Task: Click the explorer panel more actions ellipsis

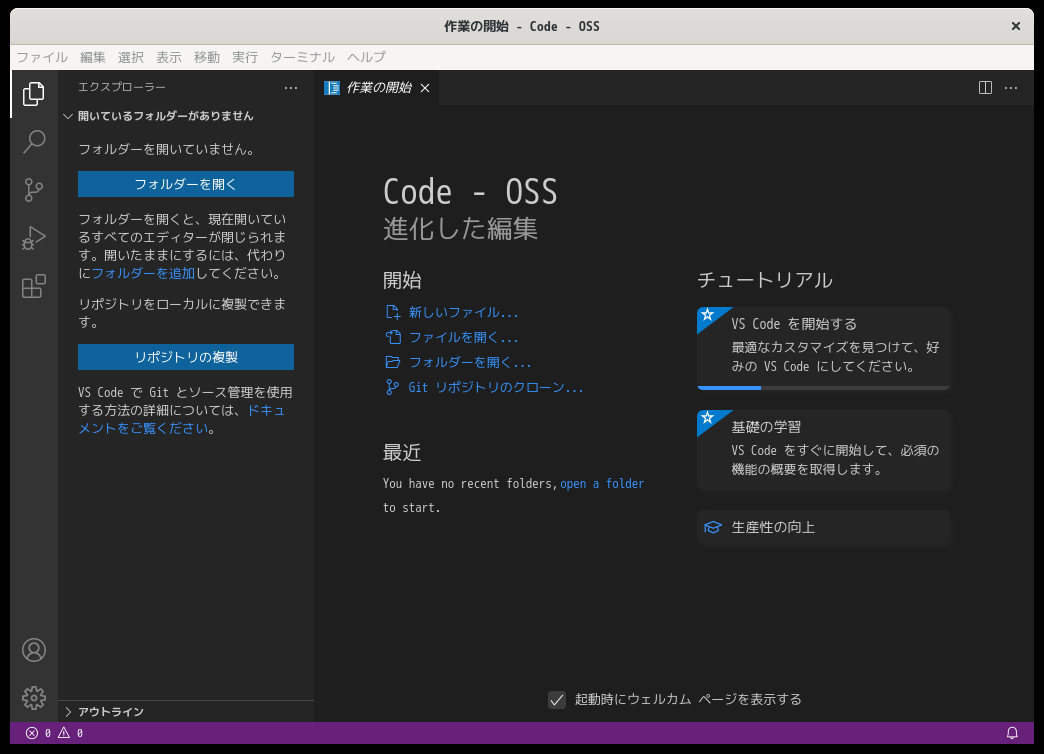Action: [291, 88]
